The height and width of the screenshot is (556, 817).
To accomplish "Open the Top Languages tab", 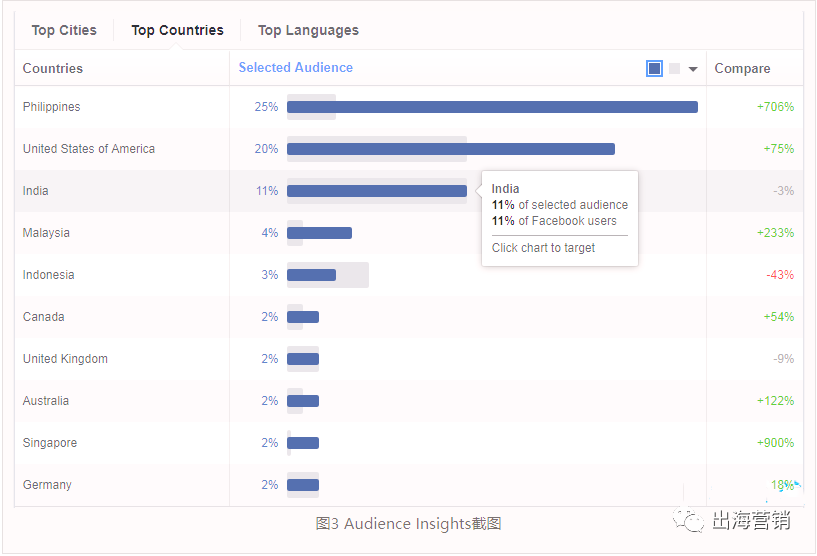I will (308, 31).
